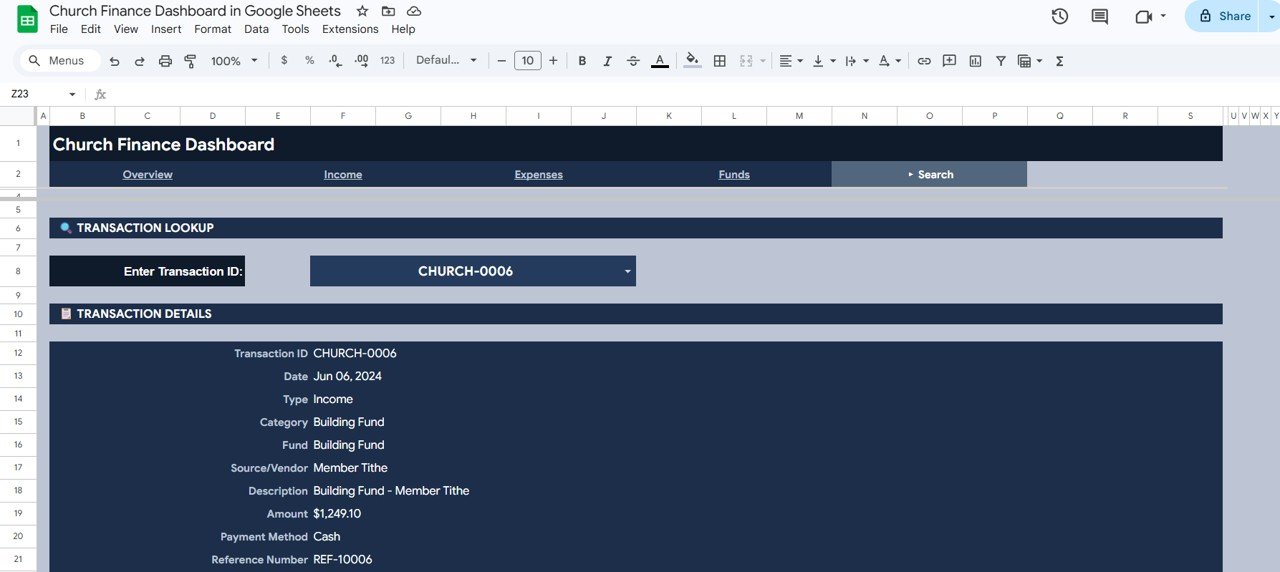Toggle strikethrough formatting
Viewport: 1280px width, 572px height.
[633, 61]
